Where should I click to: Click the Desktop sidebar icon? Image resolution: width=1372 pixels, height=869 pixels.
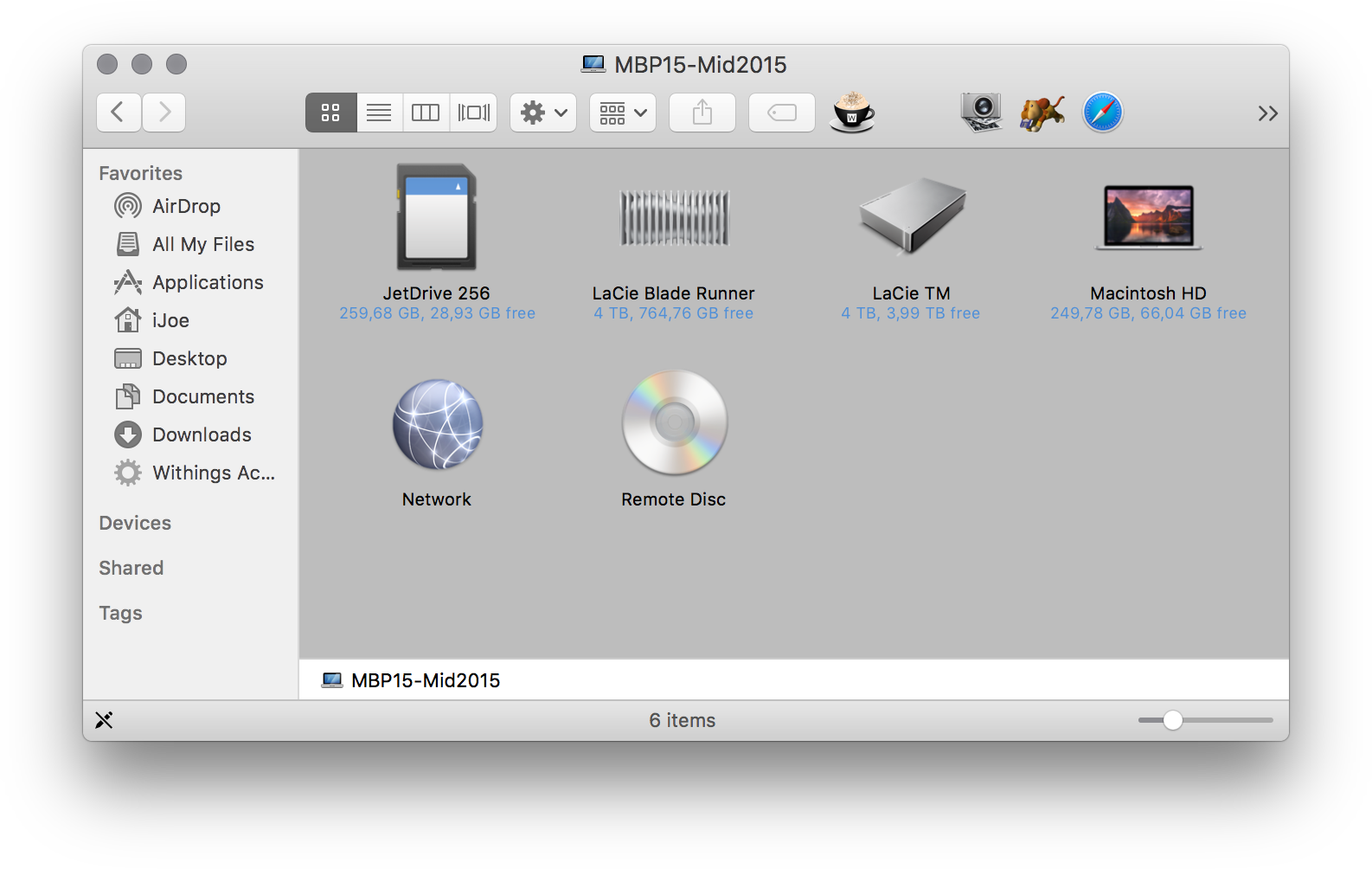click(x=128, y=358)
